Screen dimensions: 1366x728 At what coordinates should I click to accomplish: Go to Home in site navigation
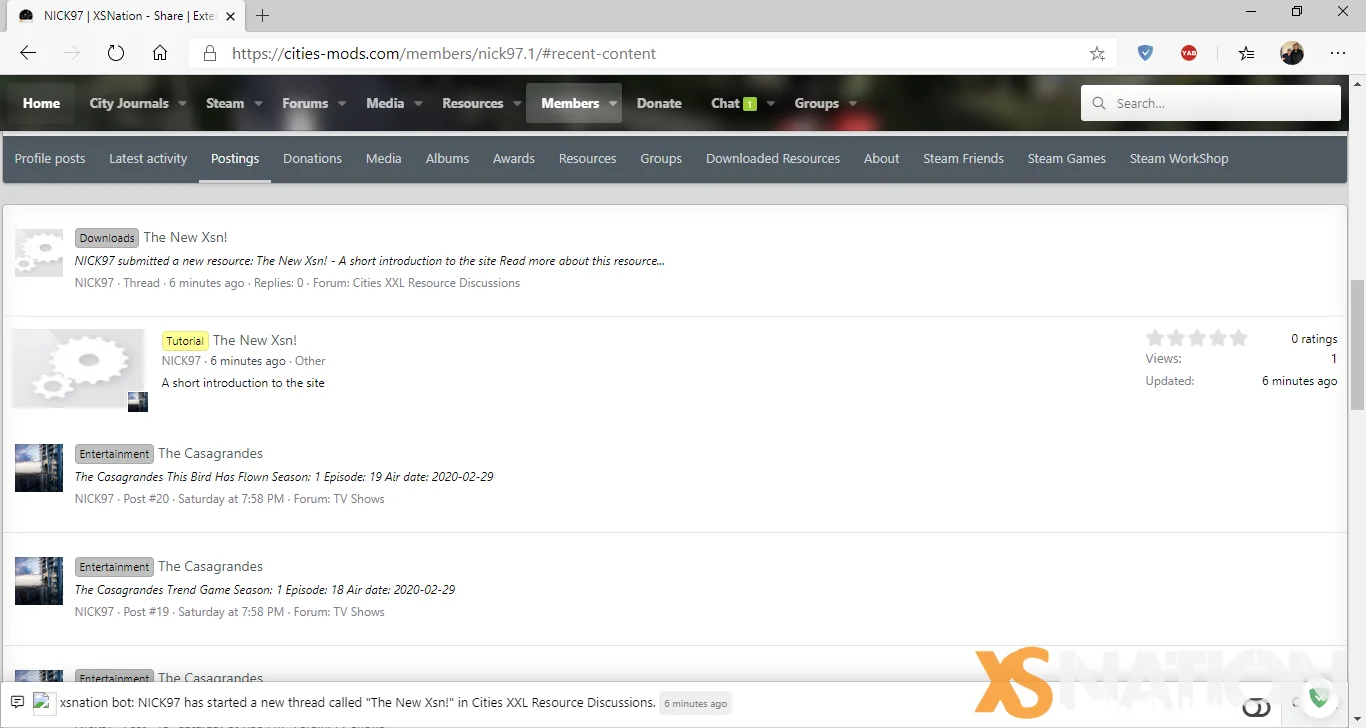tap(42, 103)
